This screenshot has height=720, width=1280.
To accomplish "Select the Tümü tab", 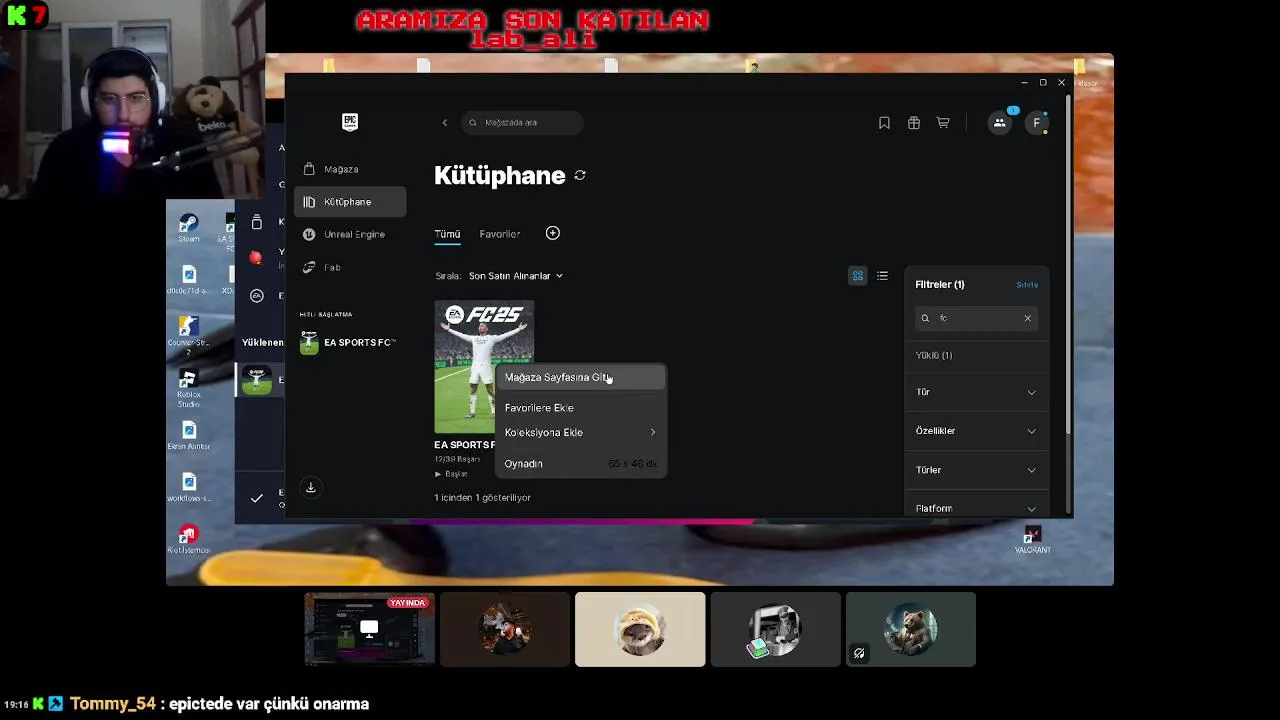I will (447, 234).
